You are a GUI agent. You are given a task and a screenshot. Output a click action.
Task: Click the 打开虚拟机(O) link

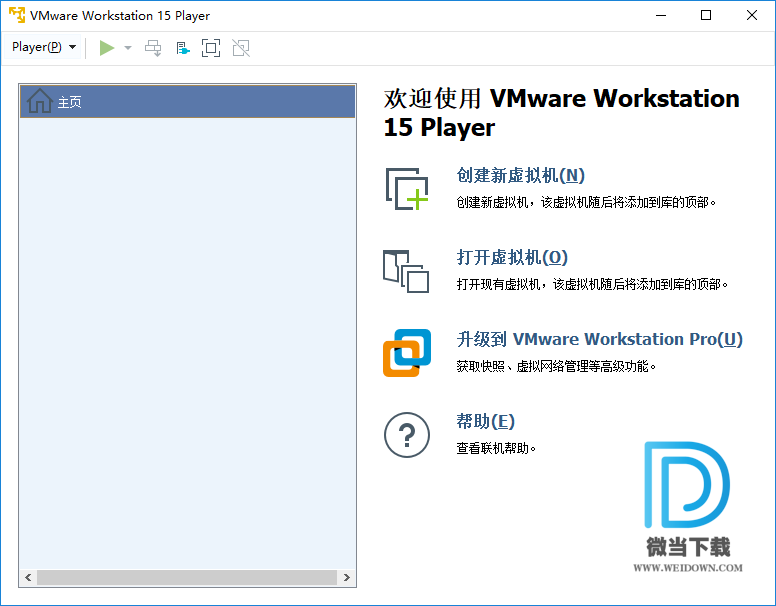tap(512, 257)
